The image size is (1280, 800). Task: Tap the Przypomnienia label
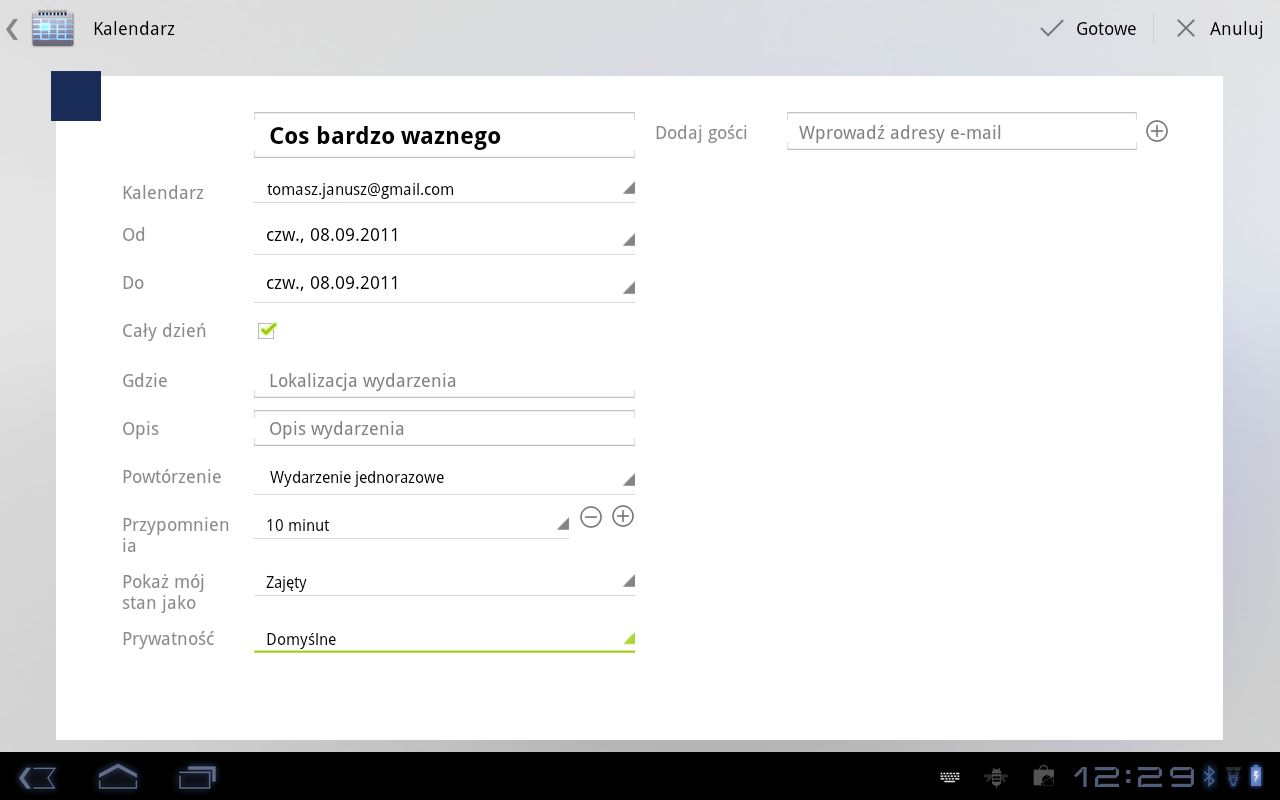[176, 535]
